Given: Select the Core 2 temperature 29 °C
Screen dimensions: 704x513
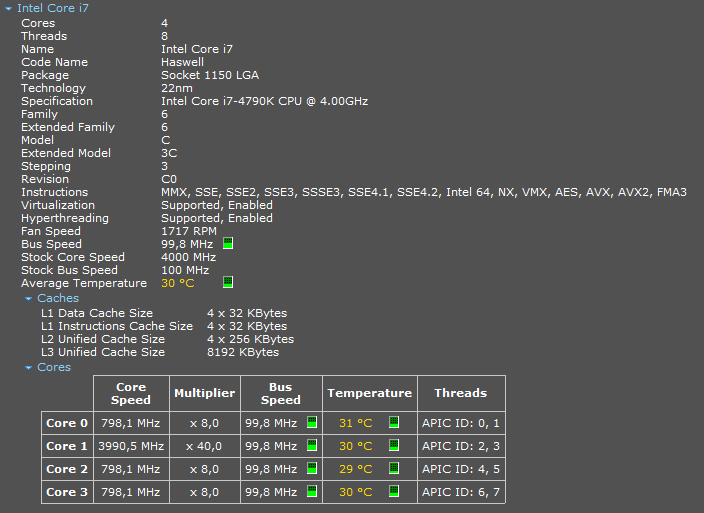Looking at the screenshot, I should [x=356, y=469].
